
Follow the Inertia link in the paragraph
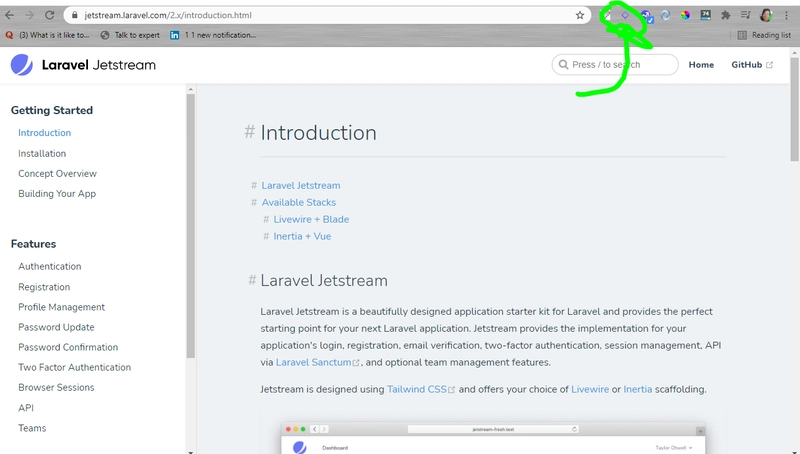638,389
